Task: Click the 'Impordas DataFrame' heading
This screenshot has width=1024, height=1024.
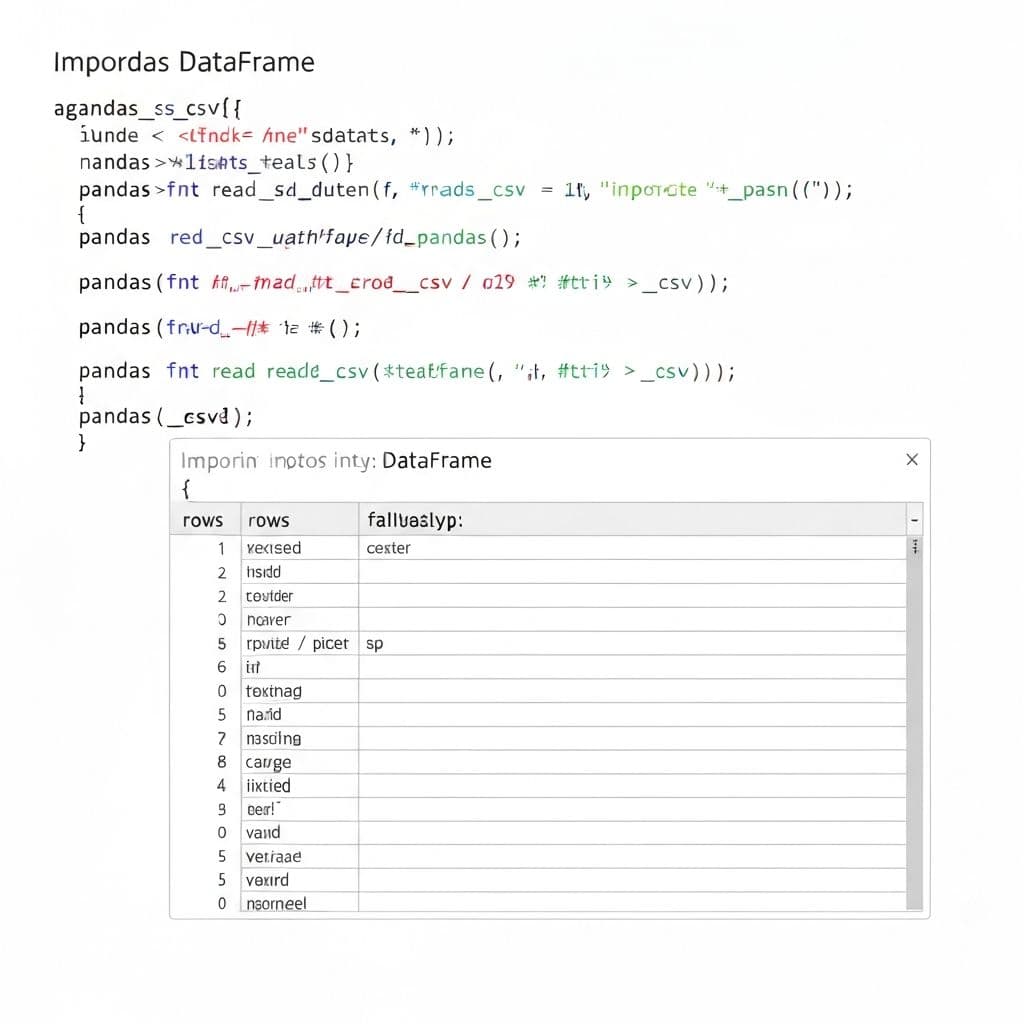Action: tap(183, 62)
